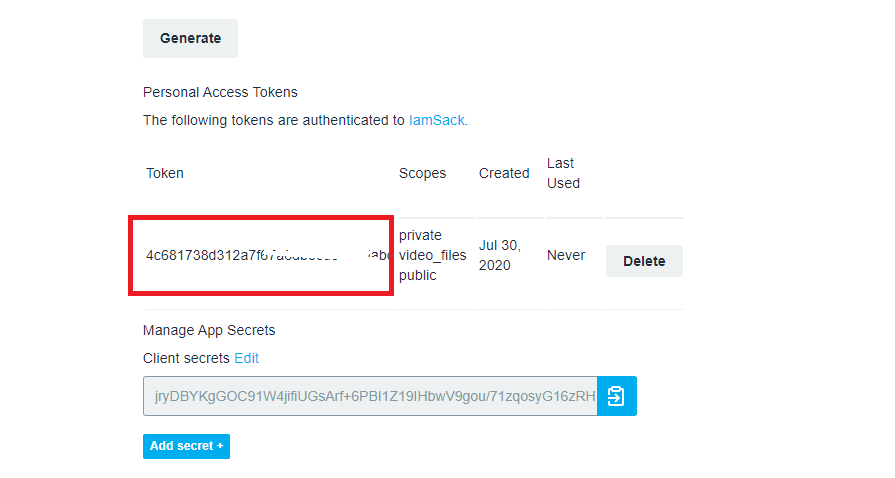Edit the client secrets

click(x=246, y=358)
